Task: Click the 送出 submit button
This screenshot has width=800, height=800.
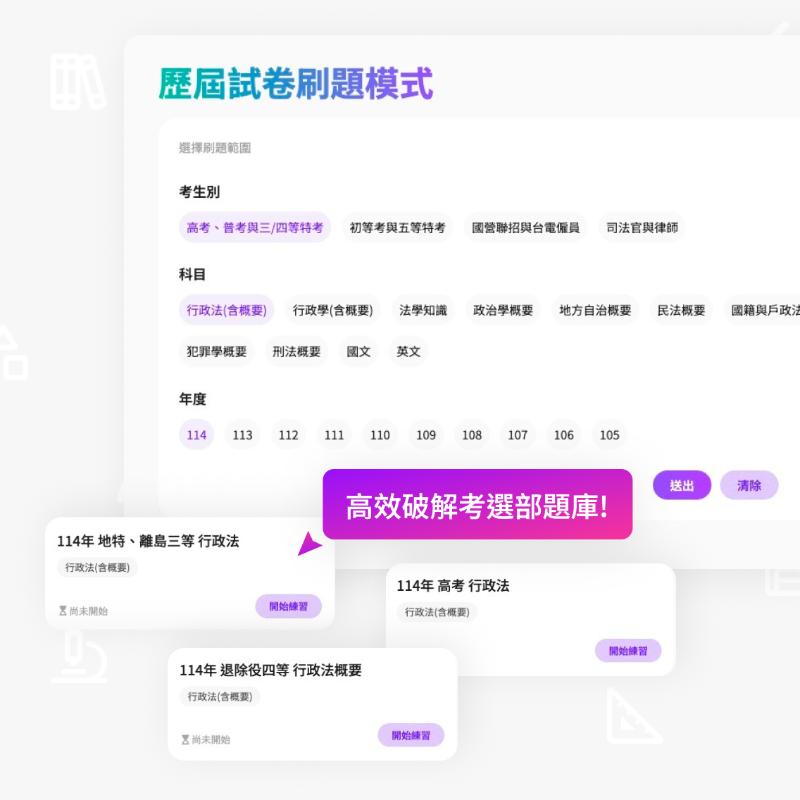Action: [682, 486]
